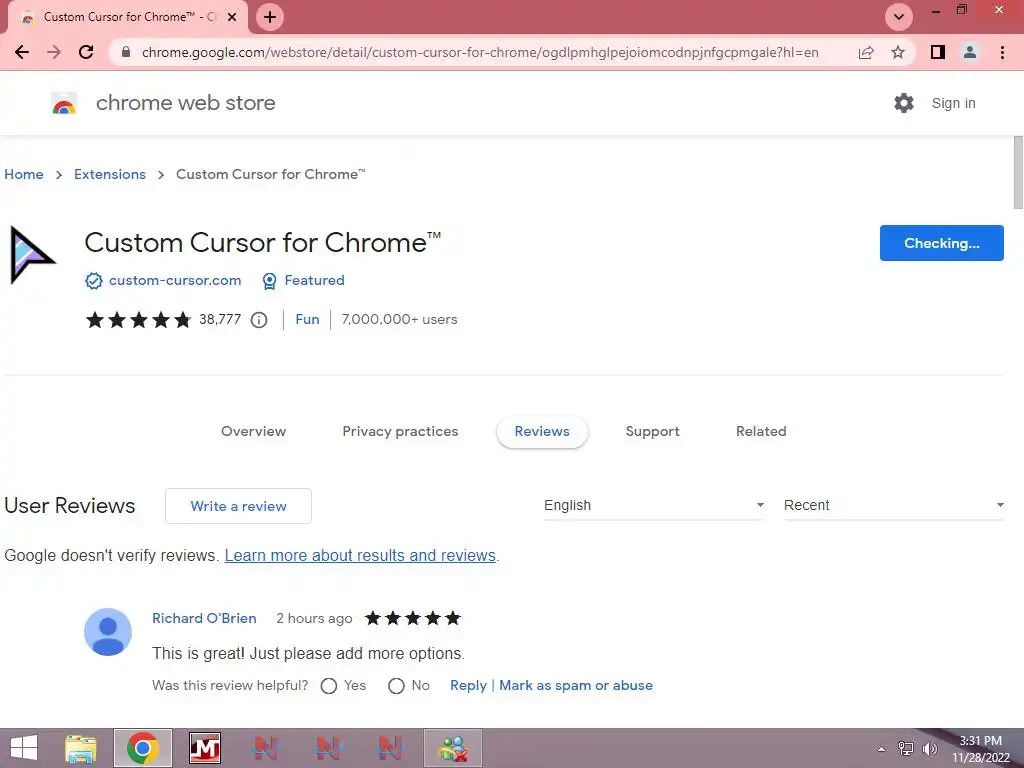This screenshot has width=1024, height=768.
Task: Click the 38,777 ratings count
Action: click(x=220, y=319)
